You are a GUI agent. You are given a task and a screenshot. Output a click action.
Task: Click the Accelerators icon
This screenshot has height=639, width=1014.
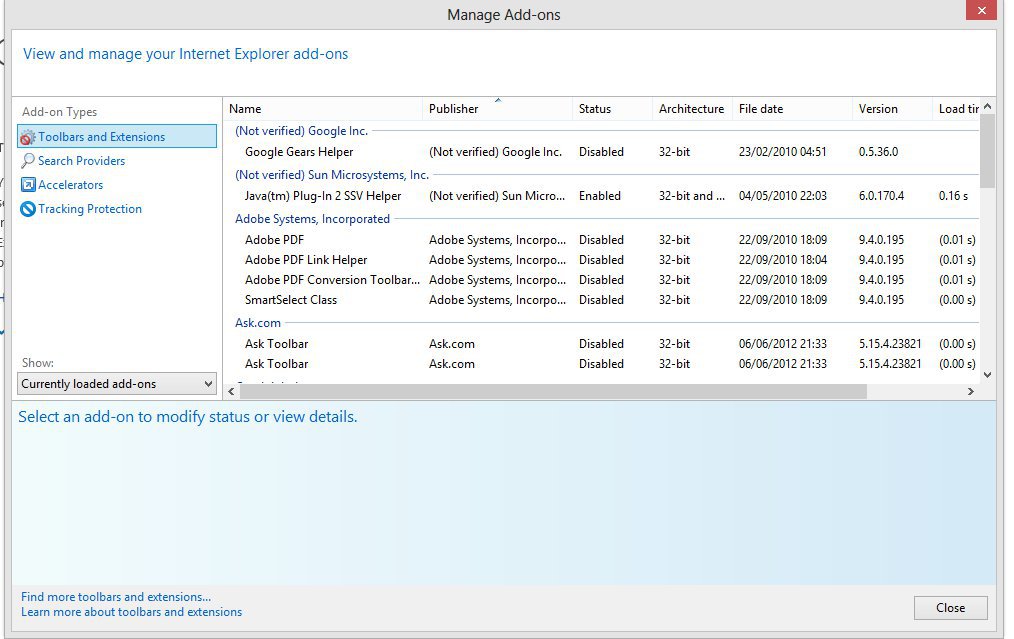coord(28,185)
